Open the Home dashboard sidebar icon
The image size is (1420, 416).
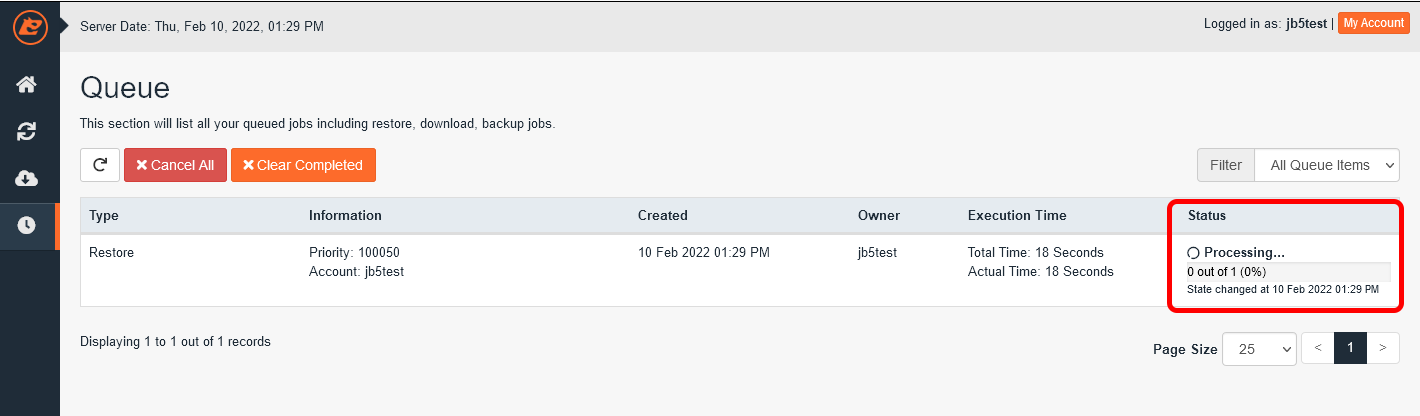click(27, 85)
